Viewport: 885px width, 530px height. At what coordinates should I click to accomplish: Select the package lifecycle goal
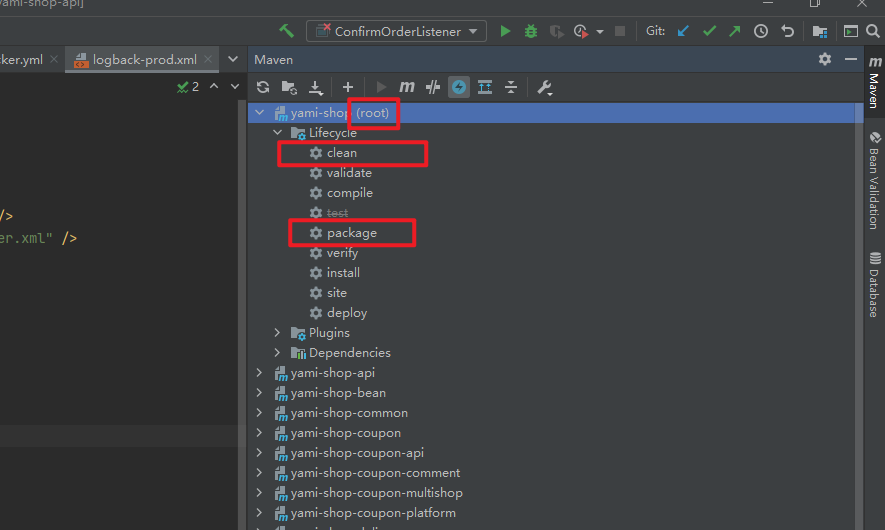(x=351, y=233)
